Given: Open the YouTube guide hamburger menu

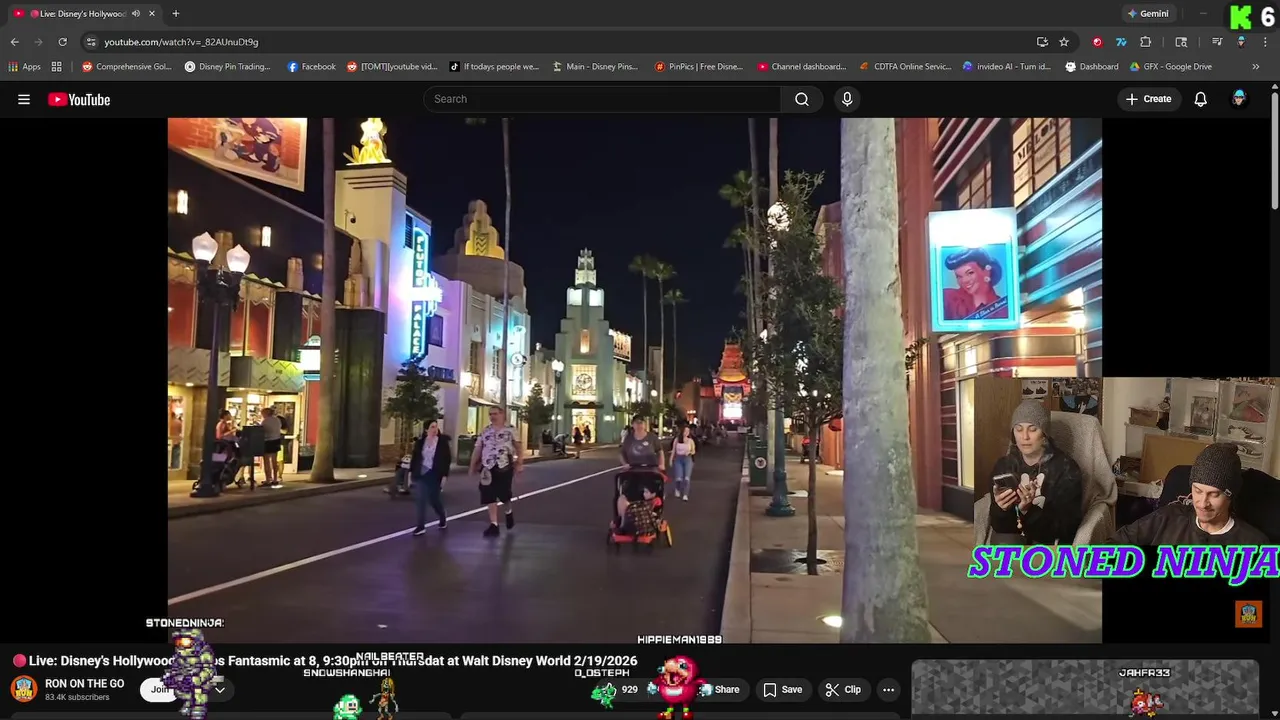Looking at the screenshot, I should click(24, 99).
